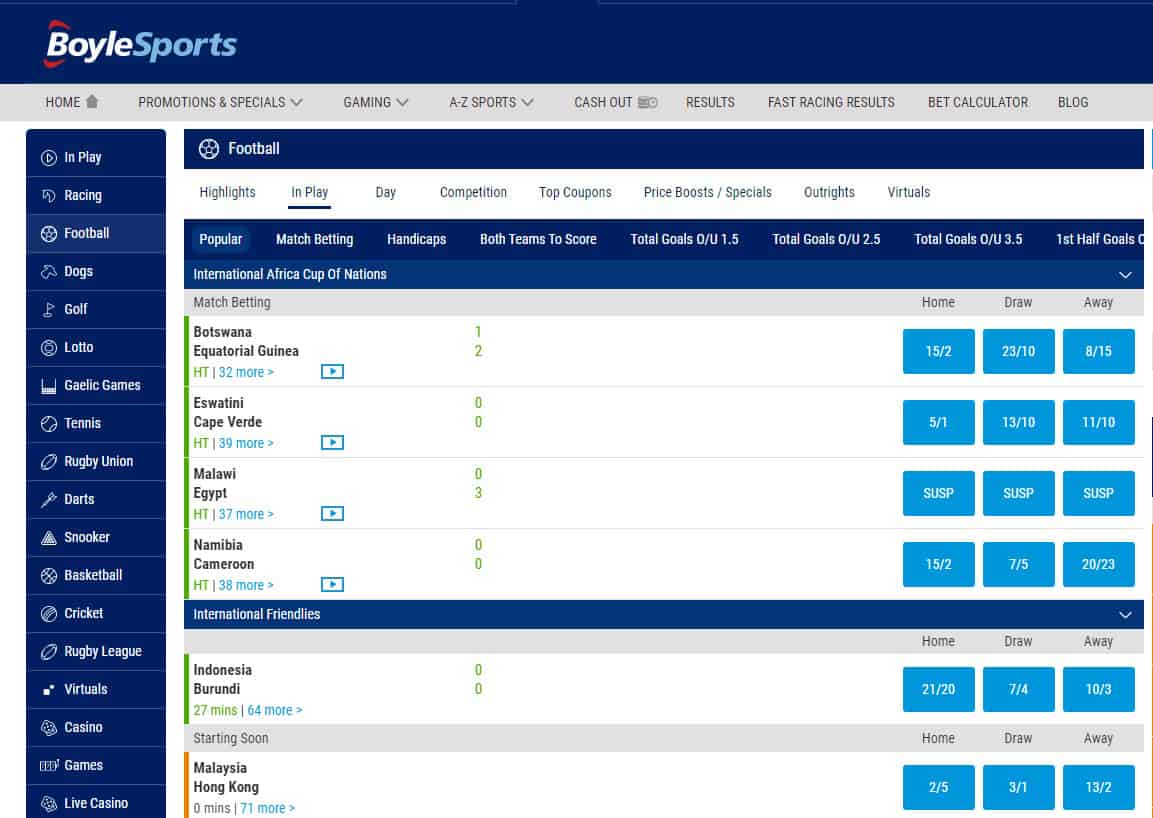Image resolution: width=1153 pixels, height=818 pixels.
Task: Select the In Play tab
Action: [x=310, y=192]
